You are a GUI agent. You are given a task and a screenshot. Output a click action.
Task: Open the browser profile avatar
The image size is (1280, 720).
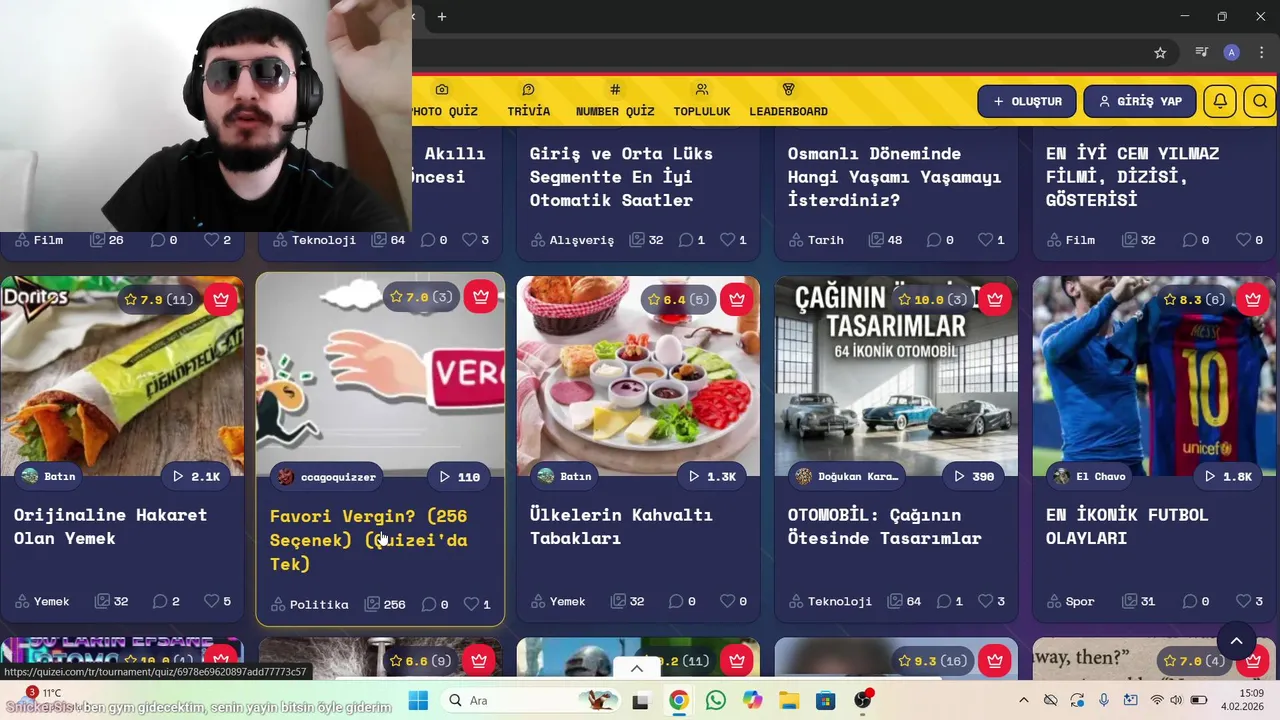click(x=1232, y=53)
